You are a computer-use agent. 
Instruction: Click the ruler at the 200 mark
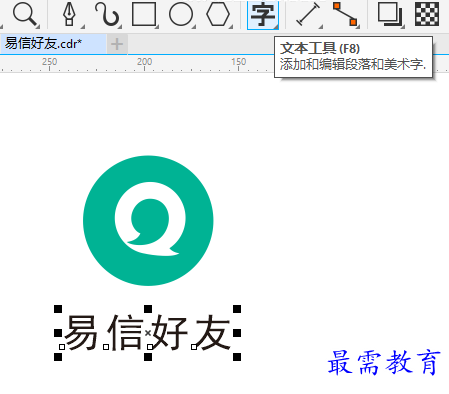(144, 62)
